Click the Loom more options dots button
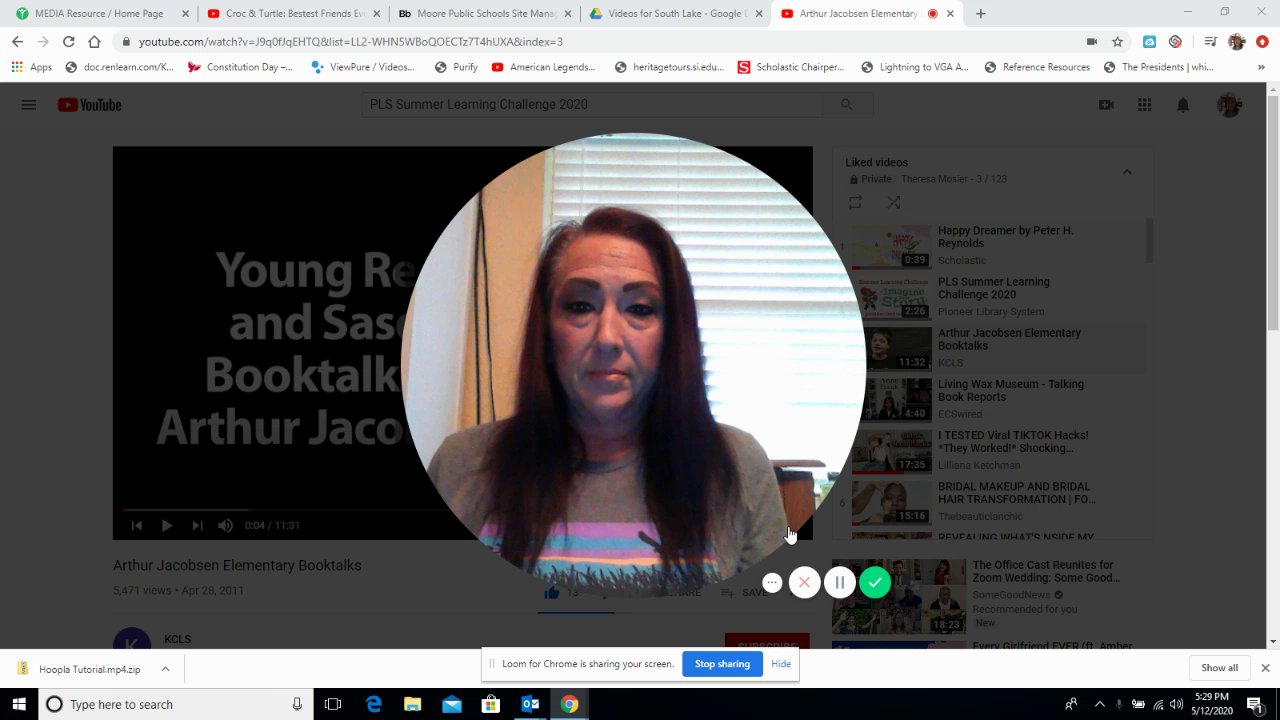The image size is (1280, 720). [772, 583]
